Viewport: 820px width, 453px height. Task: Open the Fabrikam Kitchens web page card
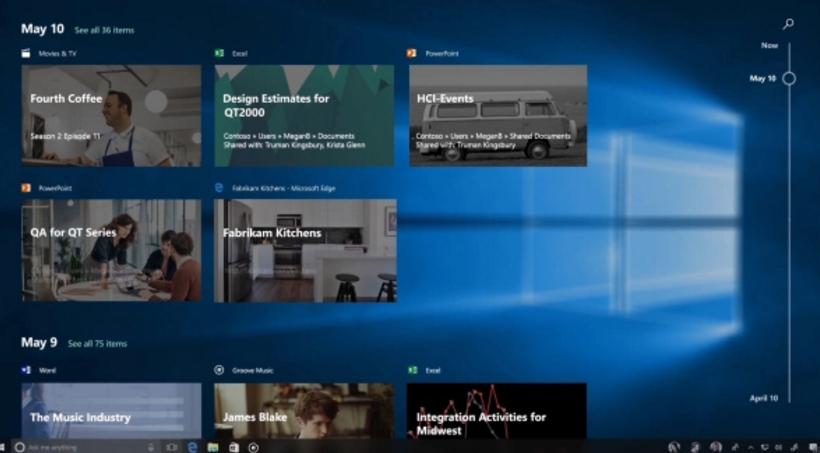(305, 250)
